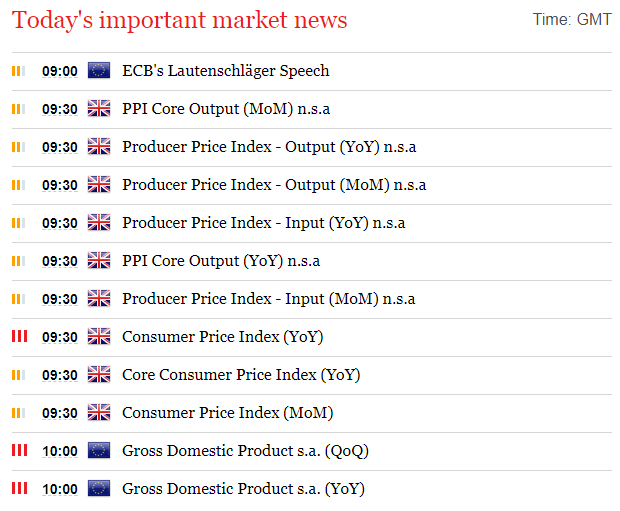Click the red impact bars for Gross Domestic Product (YoY)
The width and height of the screenshot is (620, 511).
(x=19, y=488)
